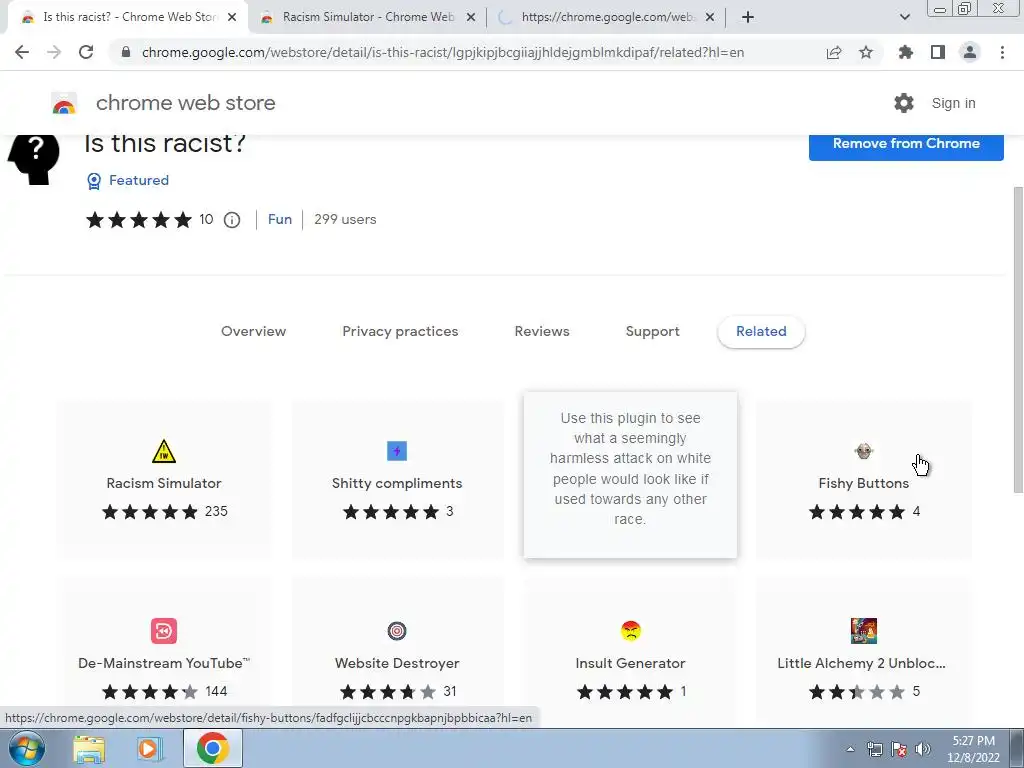Click the 'chrome web store' header text
The height and width of the screenshot is (768, 1024).
(185, 103)
